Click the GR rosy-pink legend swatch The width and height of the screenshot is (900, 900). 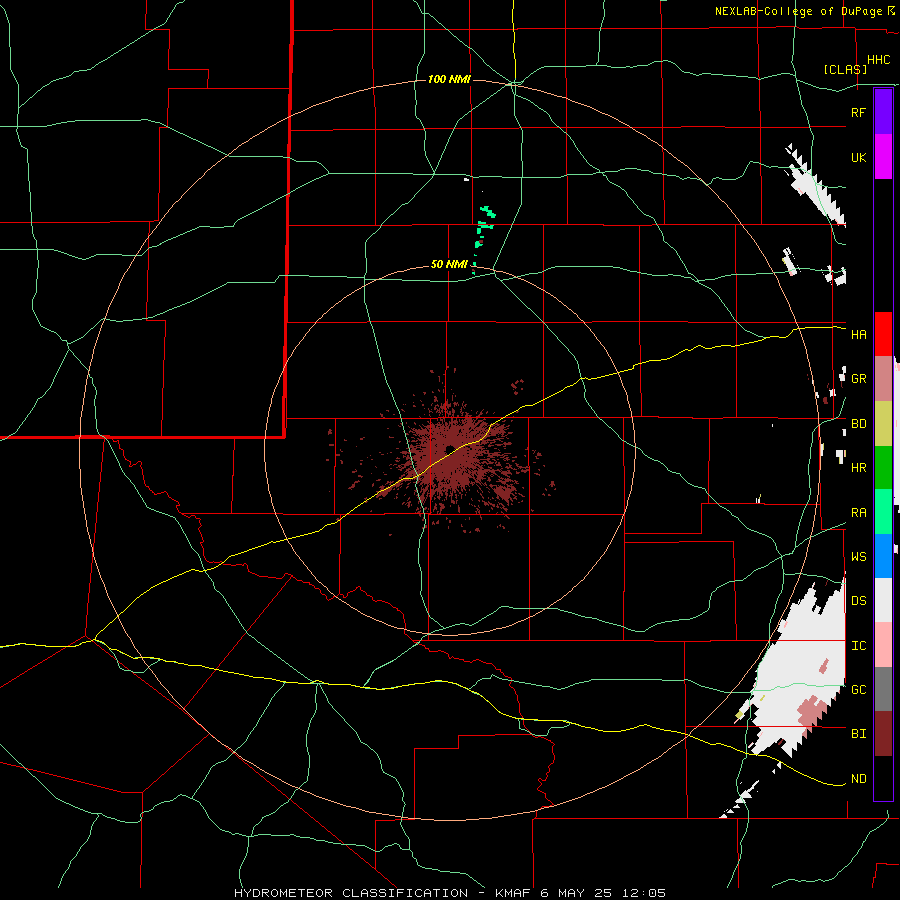coord(883,379)
